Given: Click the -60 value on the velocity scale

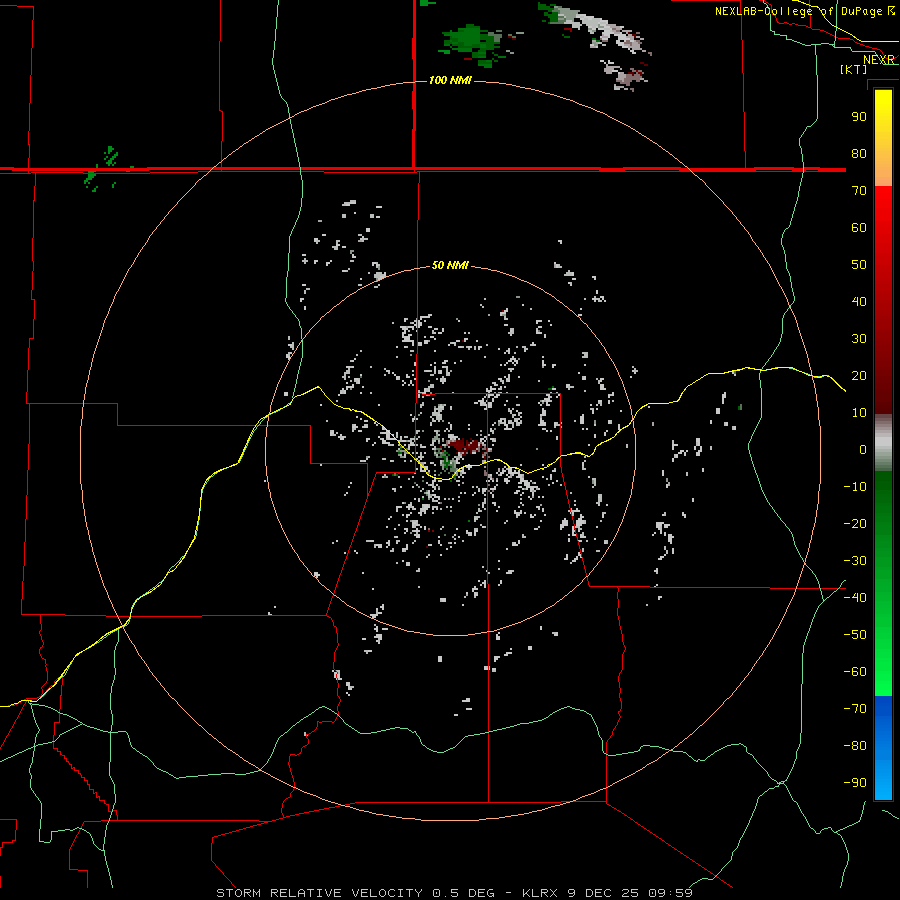Looking at the screenshot, I should 855,672.
